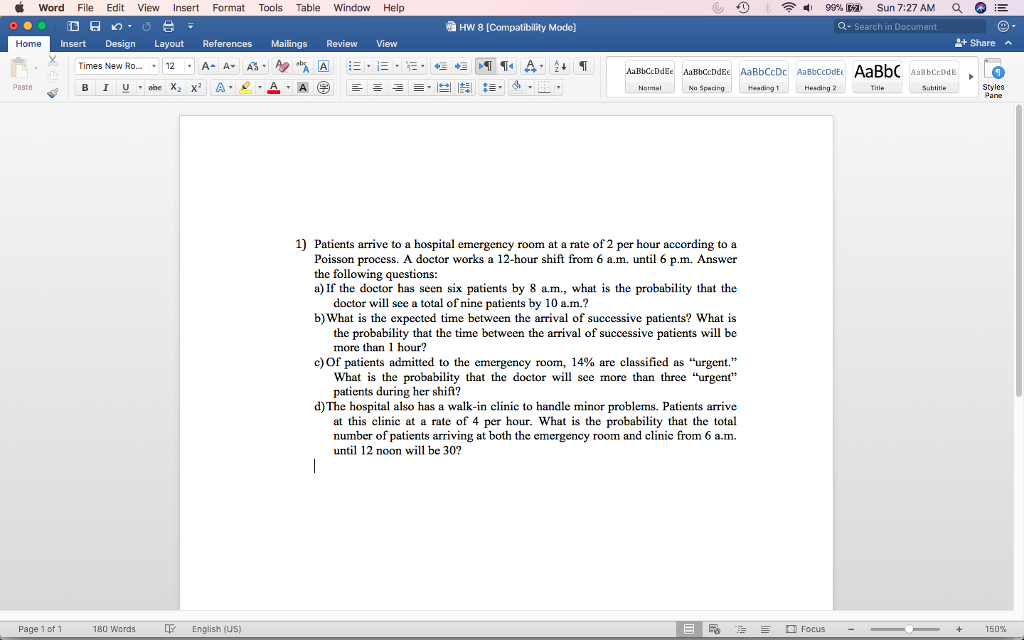This screenshot has height=640, width=1024.
Task: Click the Search in Document field
Action: (907, 26)
